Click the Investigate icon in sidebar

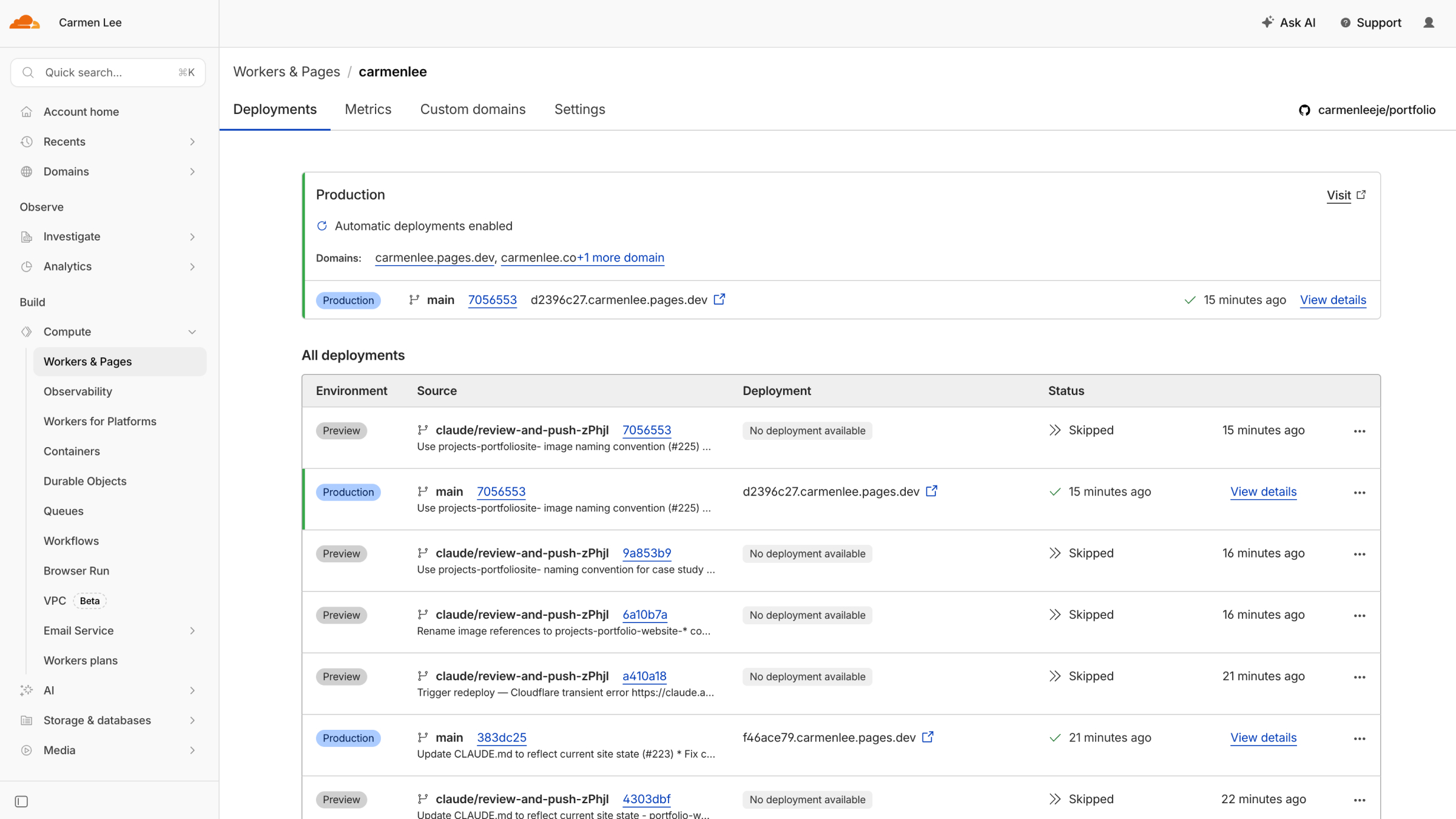point(26,237)
